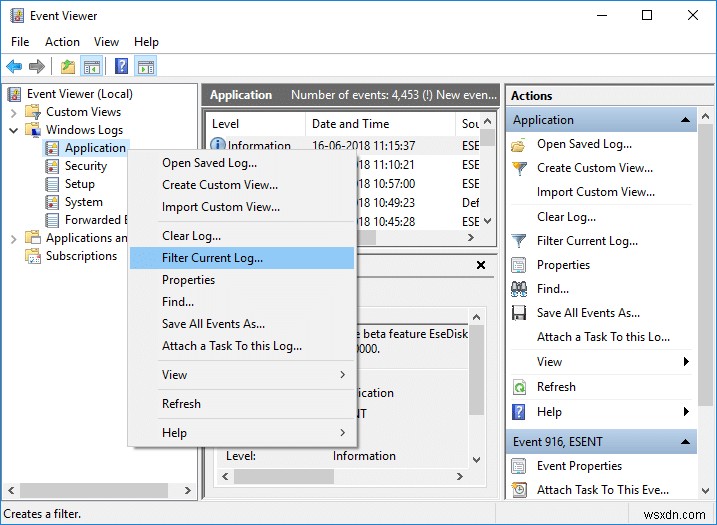717x525 pixels.
Task: Click the Information level icon in first row
Action: (218, 144)
